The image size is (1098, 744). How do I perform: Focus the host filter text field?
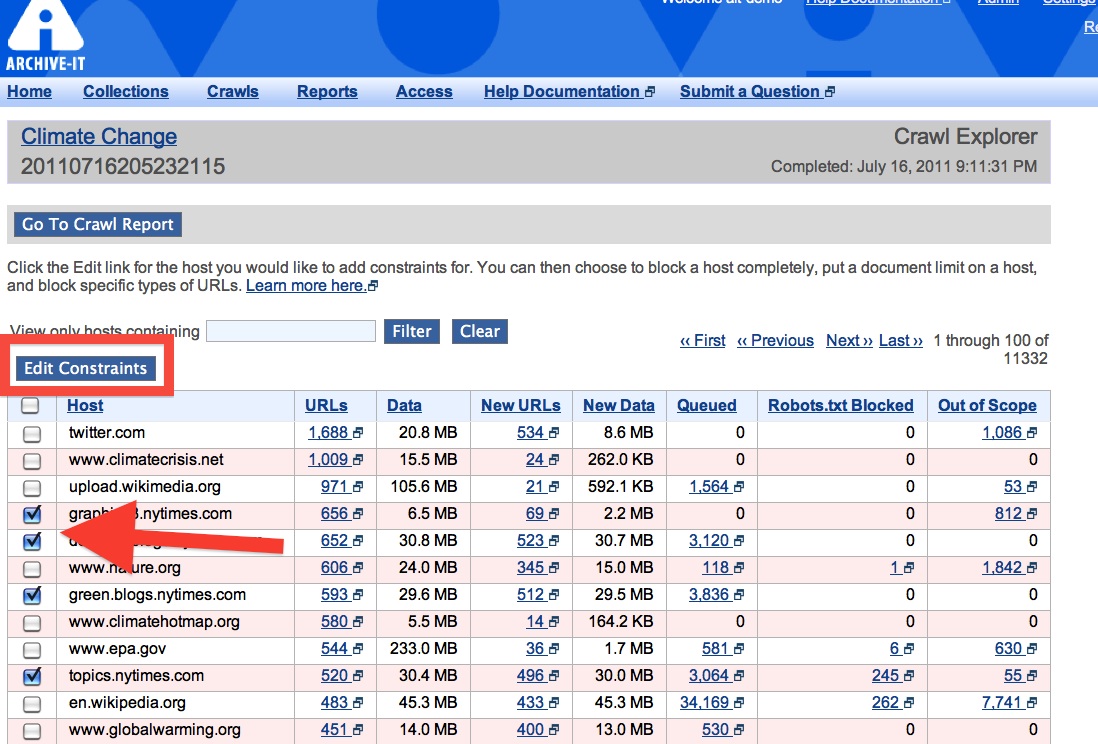[x=291, y=331]
